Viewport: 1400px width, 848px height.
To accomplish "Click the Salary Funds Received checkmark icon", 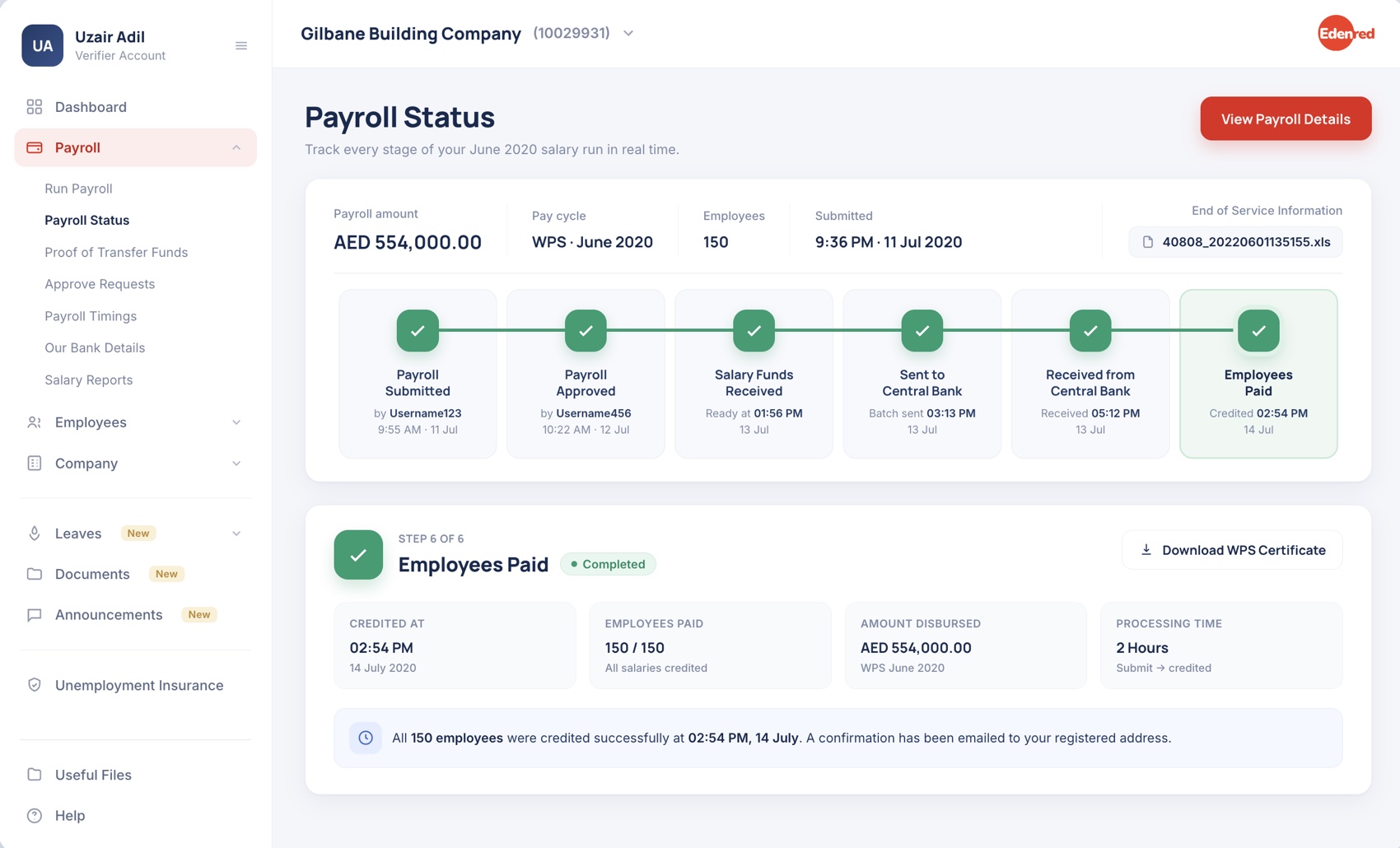I will point(754,330).
